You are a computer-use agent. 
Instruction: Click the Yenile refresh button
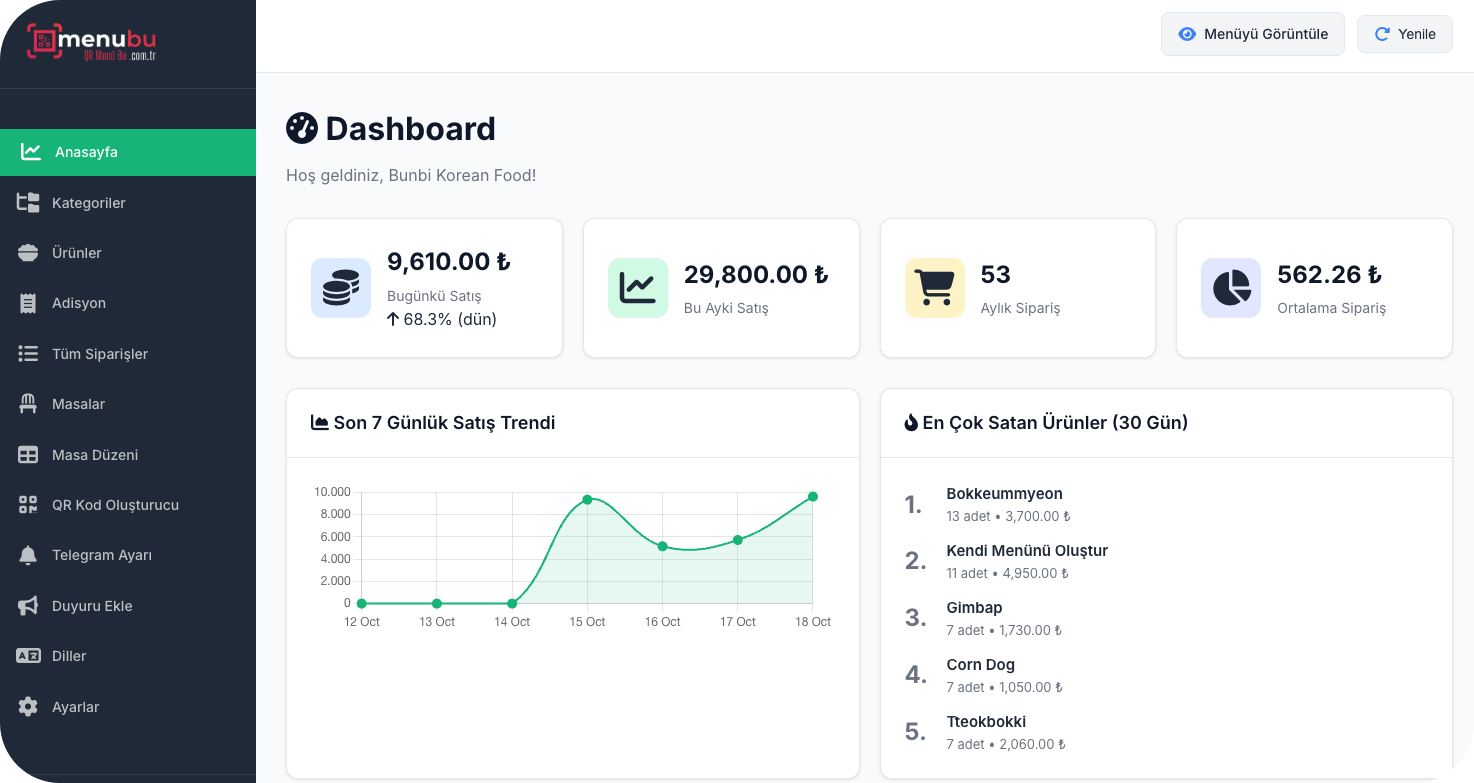pos(1404,34)
